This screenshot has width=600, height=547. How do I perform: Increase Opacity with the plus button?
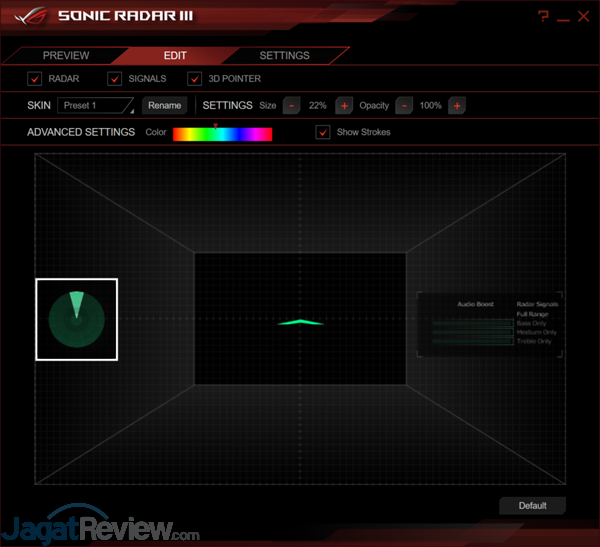click(457, 106)
